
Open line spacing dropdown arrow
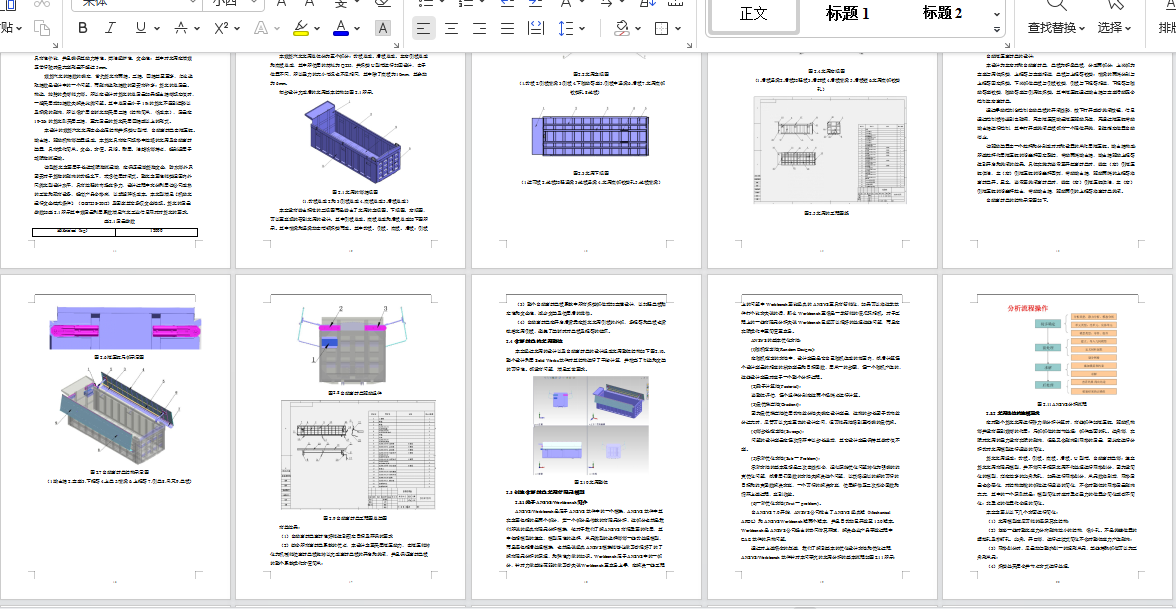(x=581, y=28)
